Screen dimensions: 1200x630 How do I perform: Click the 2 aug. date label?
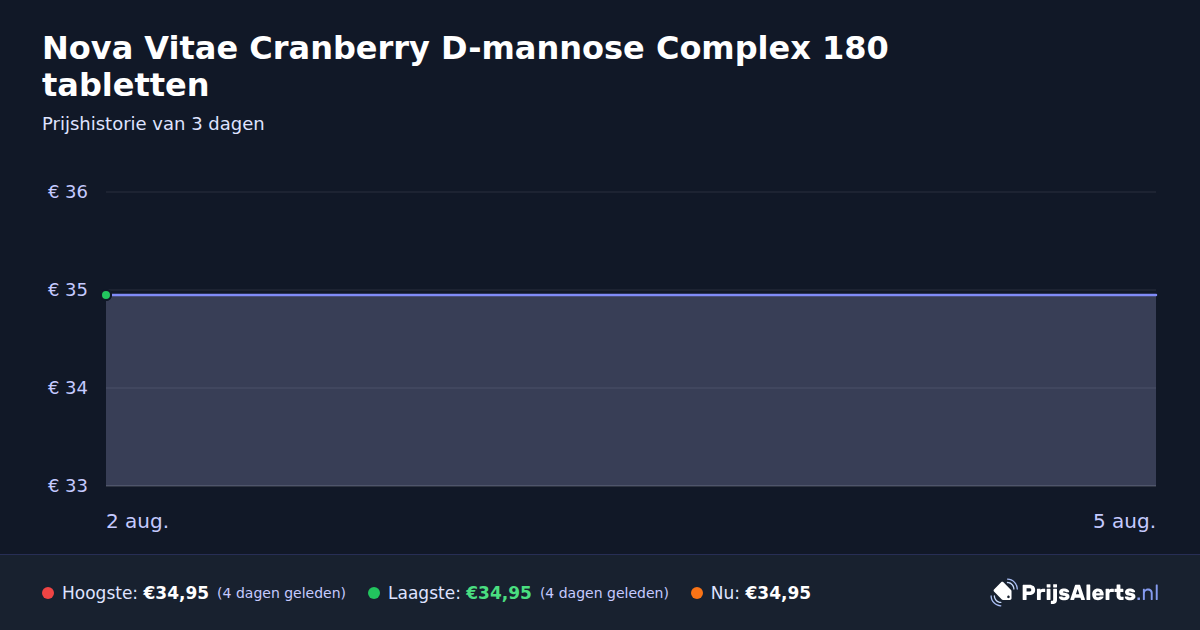pos(138,522)
